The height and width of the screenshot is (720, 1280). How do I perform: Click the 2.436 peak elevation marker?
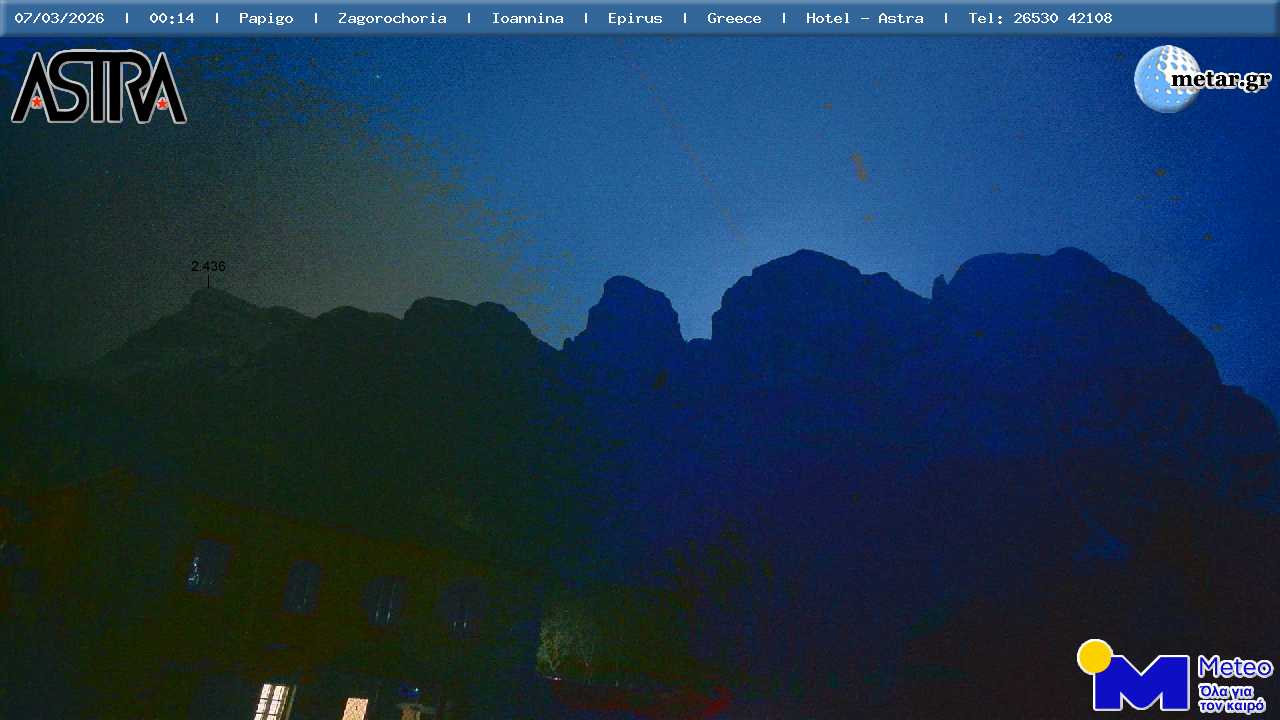[x=208, y=267]
